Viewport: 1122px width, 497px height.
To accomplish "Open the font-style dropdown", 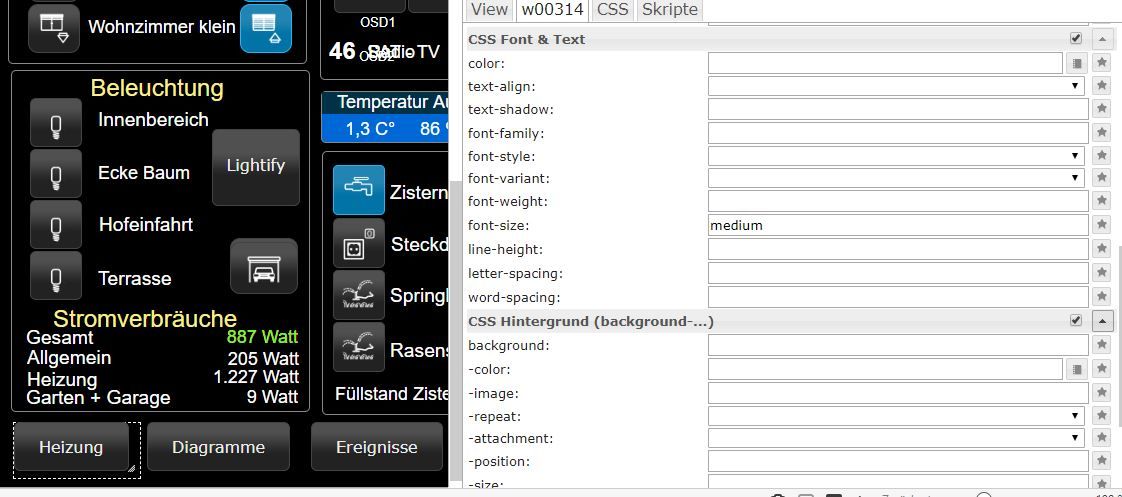I will point(897,156).
